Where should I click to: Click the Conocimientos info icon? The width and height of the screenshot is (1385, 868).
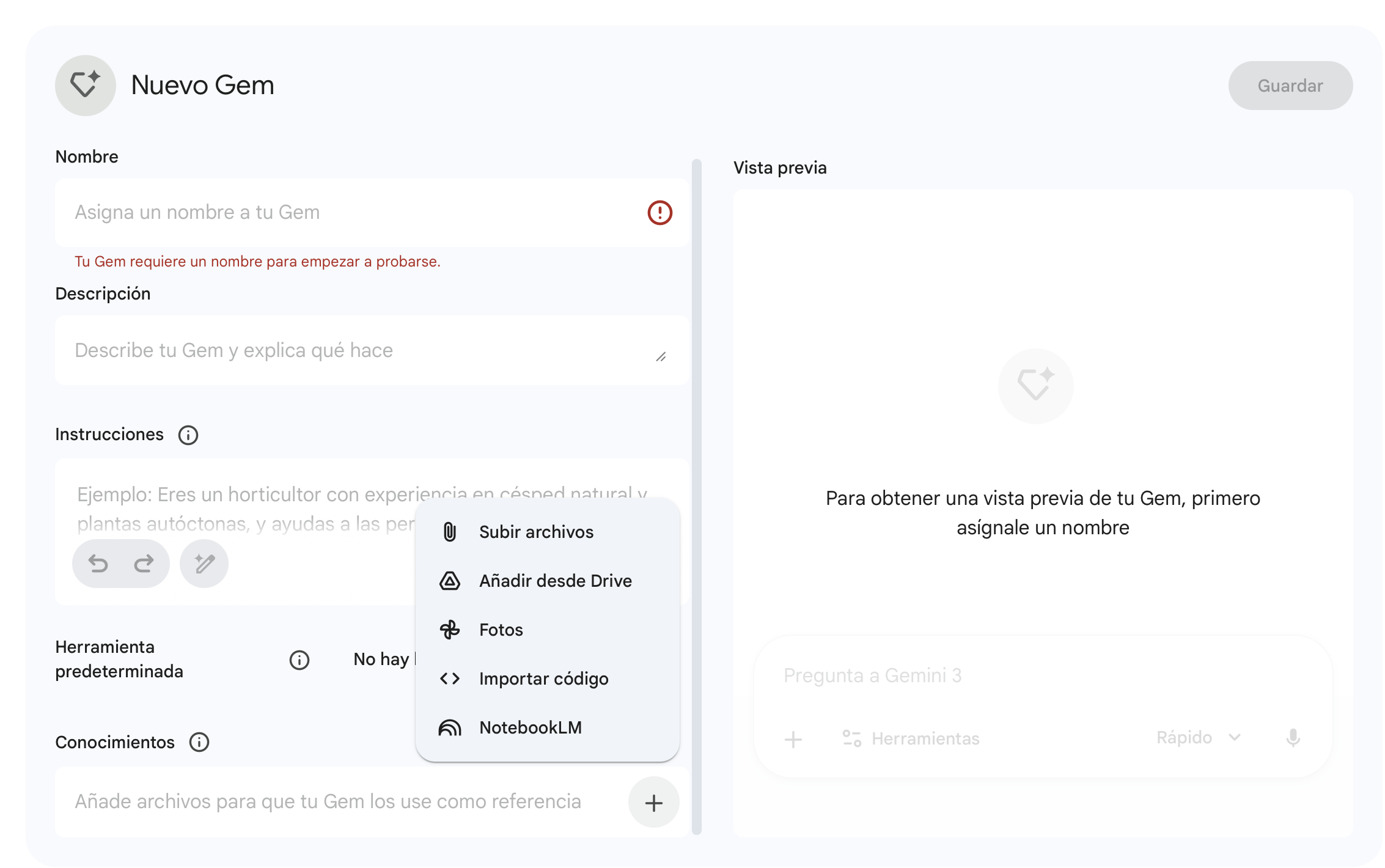[x=199, y=742]
